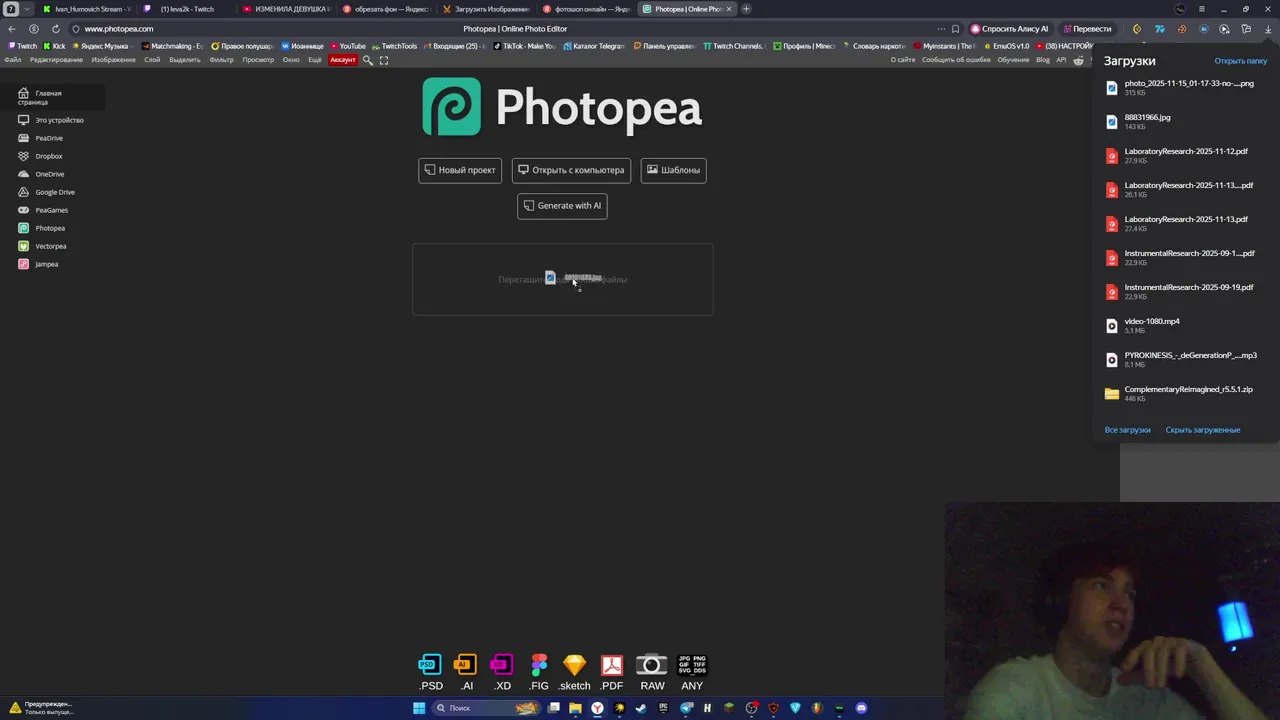Open the Редактирование menu
Screen dimensions: 1280x720
[56, 60]
